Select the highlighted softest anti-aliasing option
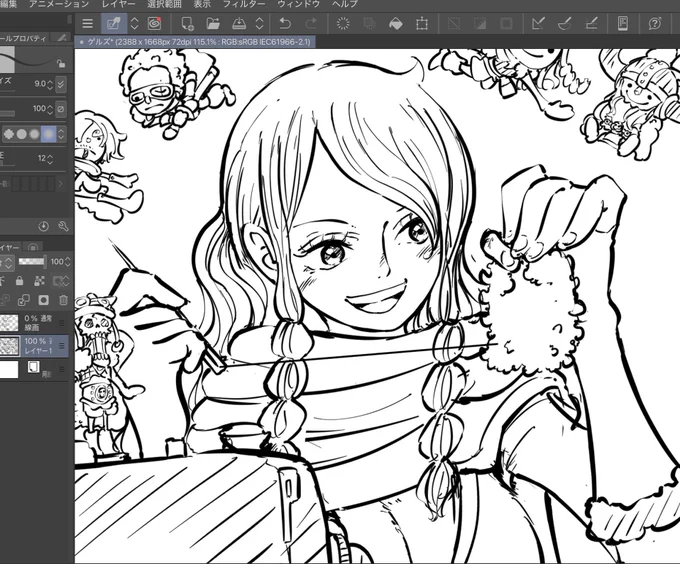Viewport: 680px width, 564px height. (x=49, y=134)
